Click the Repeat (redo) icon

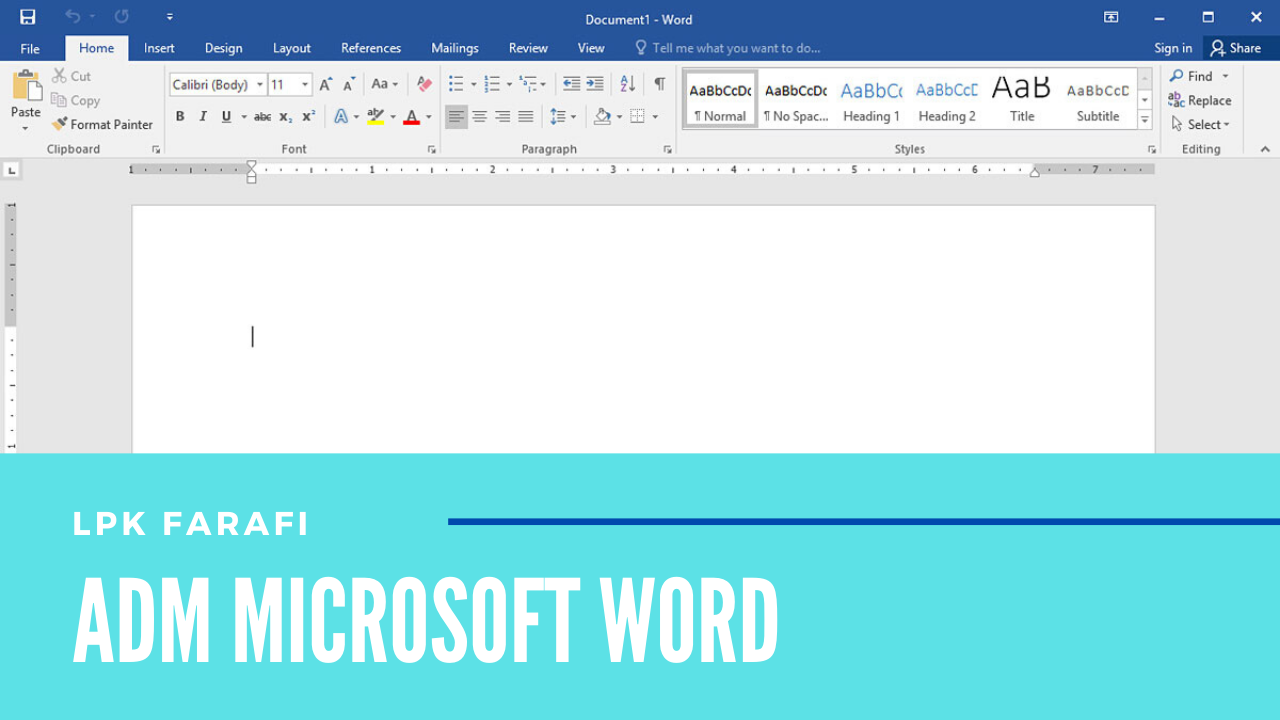pyautogui.click(x=122, y=17)
